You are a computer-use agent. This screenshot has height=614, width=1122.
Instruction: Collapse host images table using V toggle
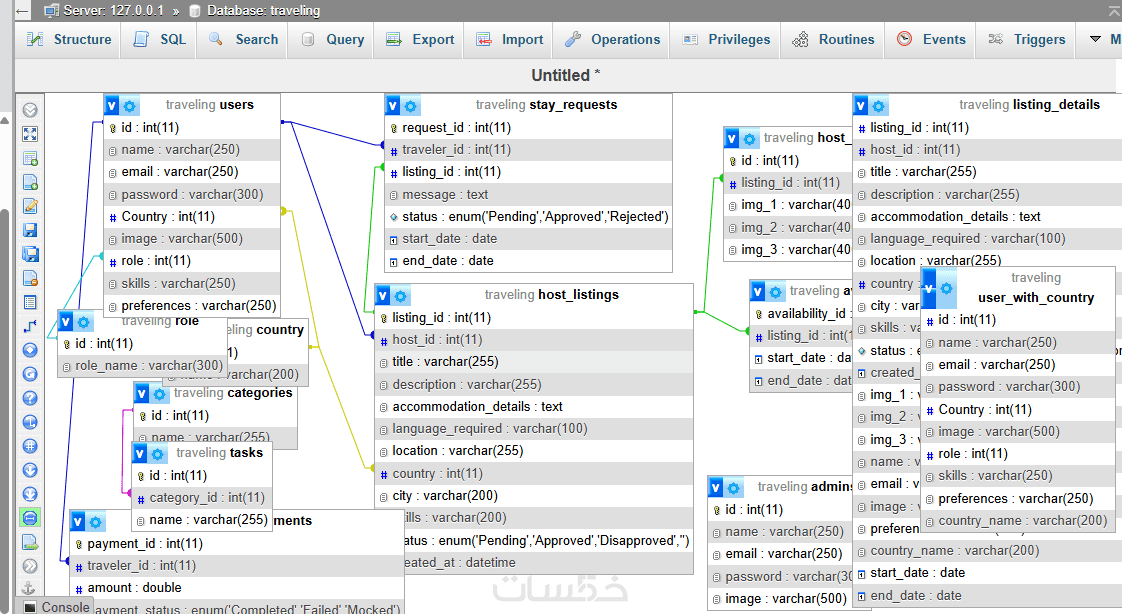point(732,138)
